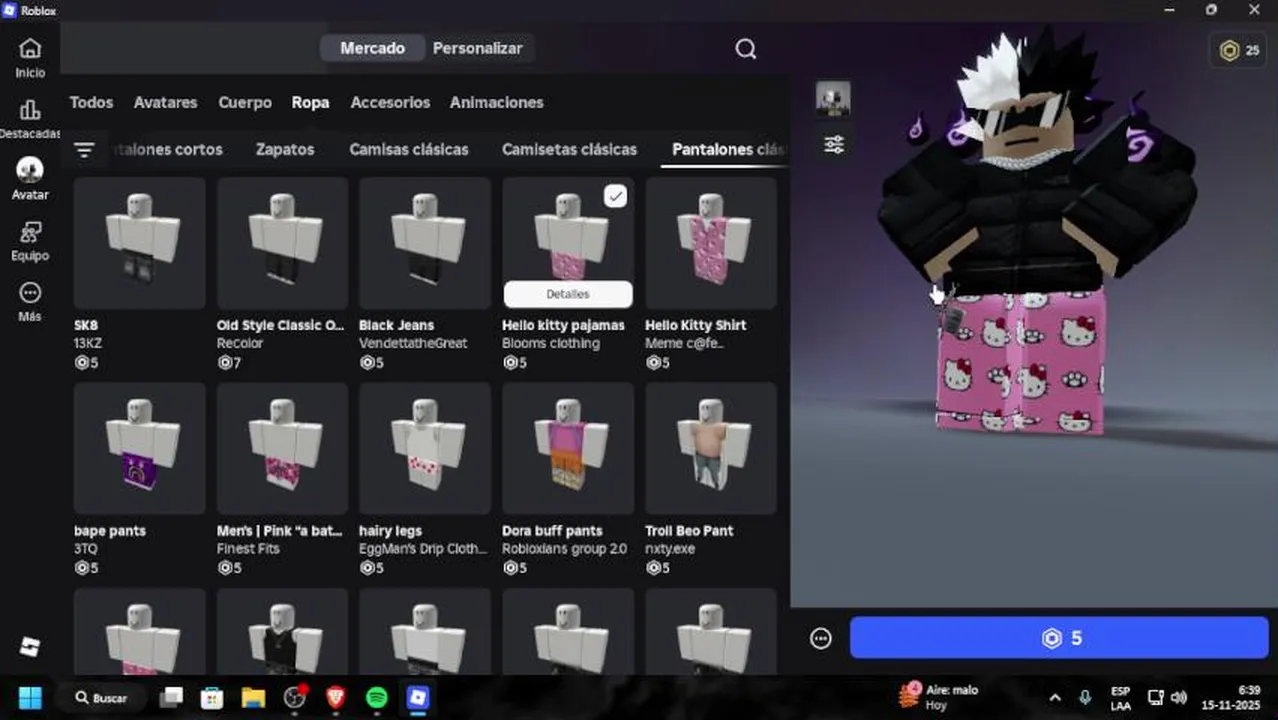The image size is (1278, 720).
Task: Uncheck the Hello kitty pajamas selection checkmark
Action: click(615, 196)
